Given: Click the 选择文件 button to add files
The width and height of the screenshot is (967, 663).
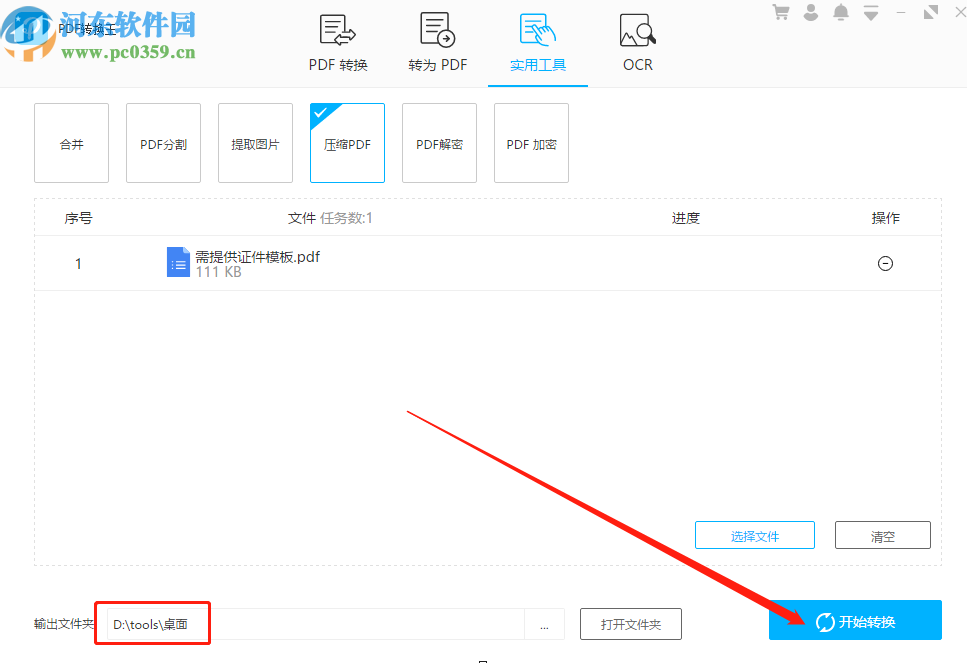Looking at the screenshot, I should pyautogui.click(x=754, y=535).
